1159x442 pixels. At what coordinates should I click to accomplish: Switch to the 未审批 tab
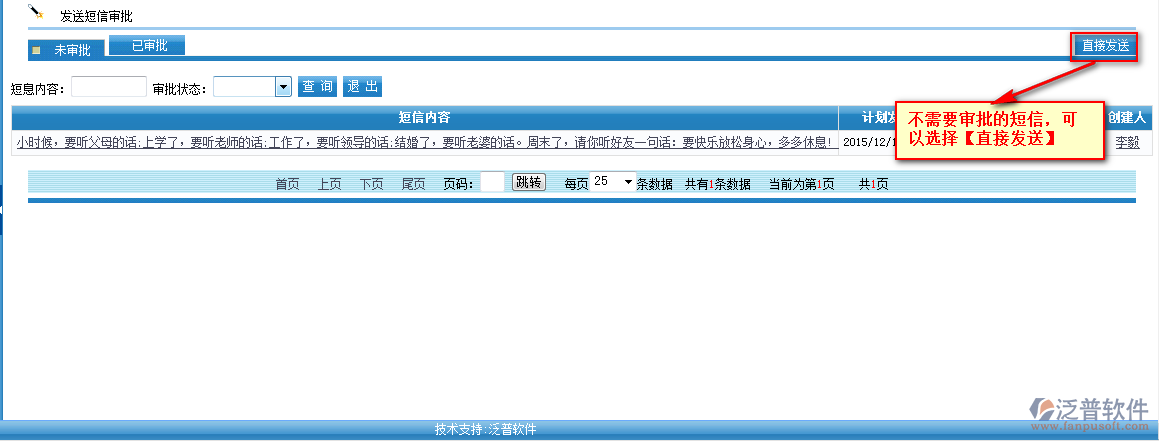coord(67,50)
